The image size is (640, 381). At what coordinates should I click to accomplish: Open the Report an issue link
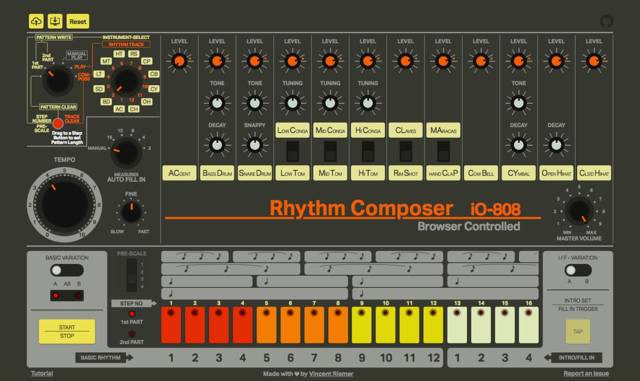click(586, 373)
